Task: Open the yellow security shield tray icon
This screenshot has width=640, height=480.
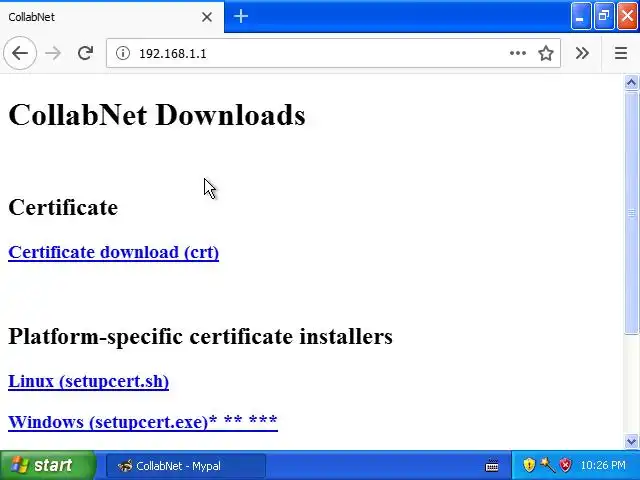Action: [x=529, y=465]
